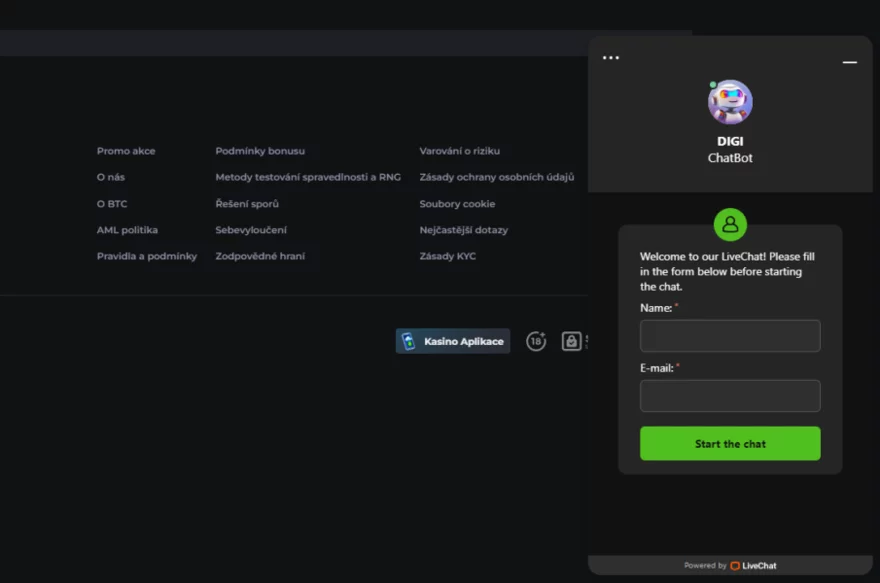
Task: Click the DIGI ChatBot robot avatar
Action: [x=730, y=102]
